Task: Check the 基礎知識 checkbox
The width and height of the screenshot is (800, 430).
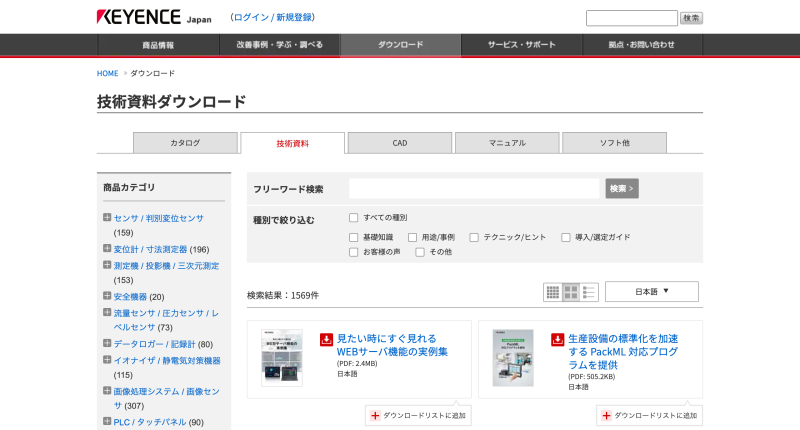Action: click(x=354, y=237)
